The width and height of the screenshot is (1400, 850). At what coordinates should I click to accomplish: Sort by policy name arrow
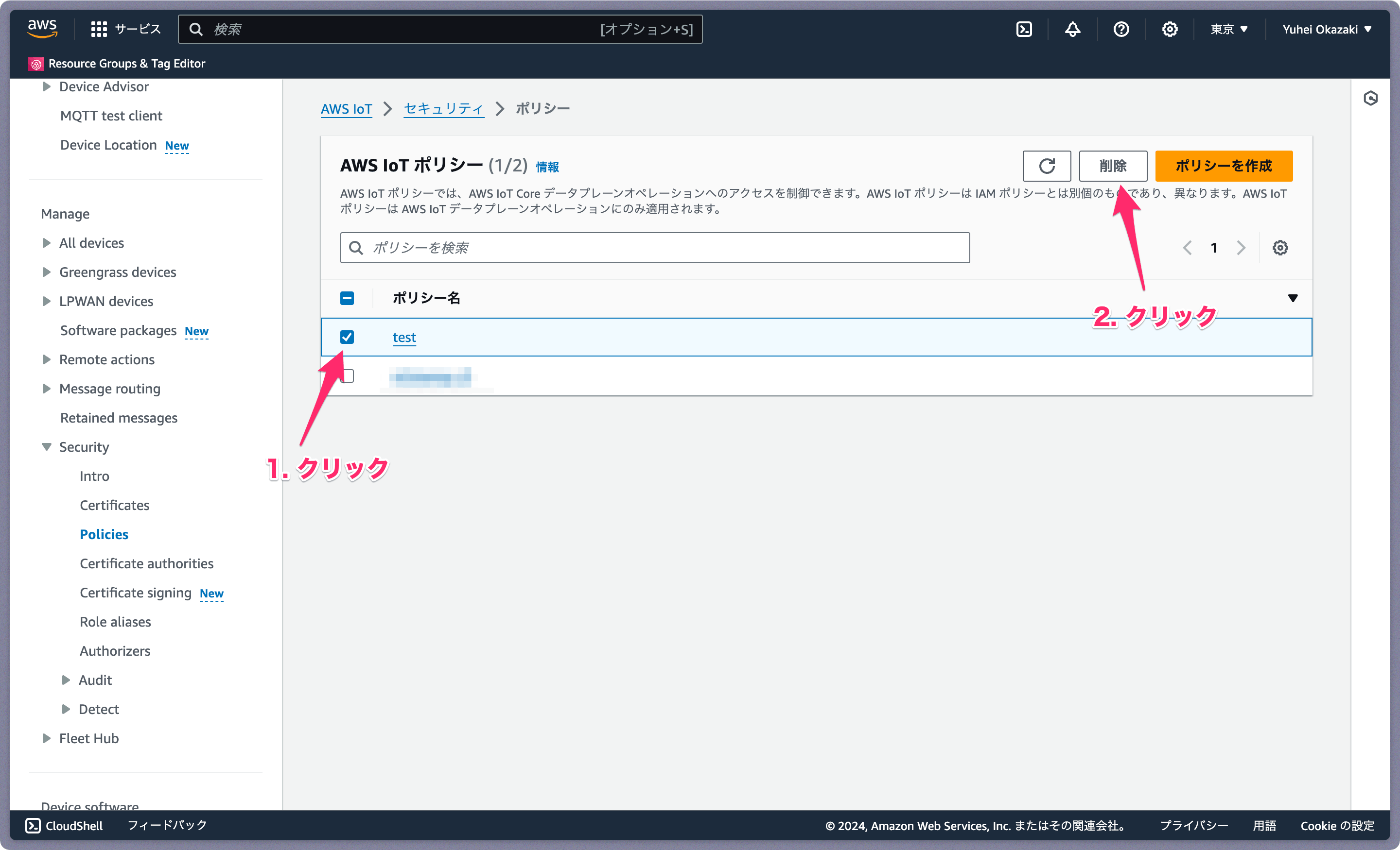[1293, 298]
